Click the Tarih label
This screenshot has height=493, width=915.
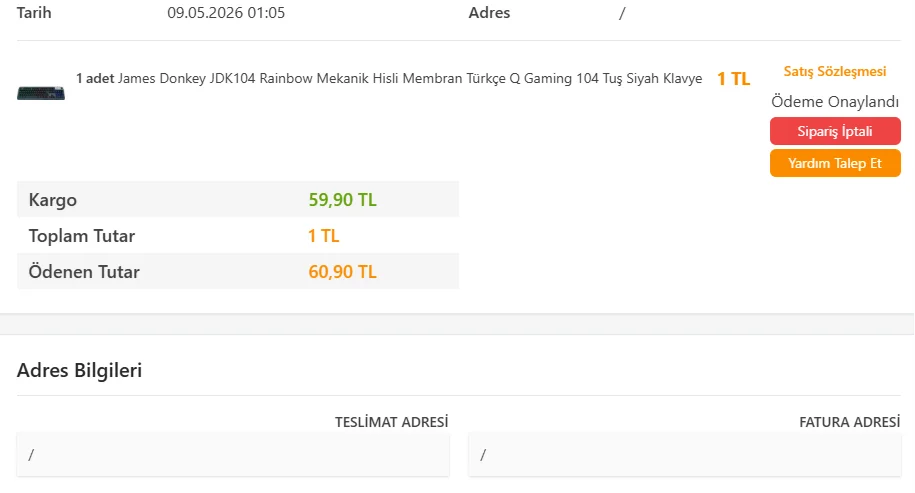pyautogui.click(x=34, y=13)
